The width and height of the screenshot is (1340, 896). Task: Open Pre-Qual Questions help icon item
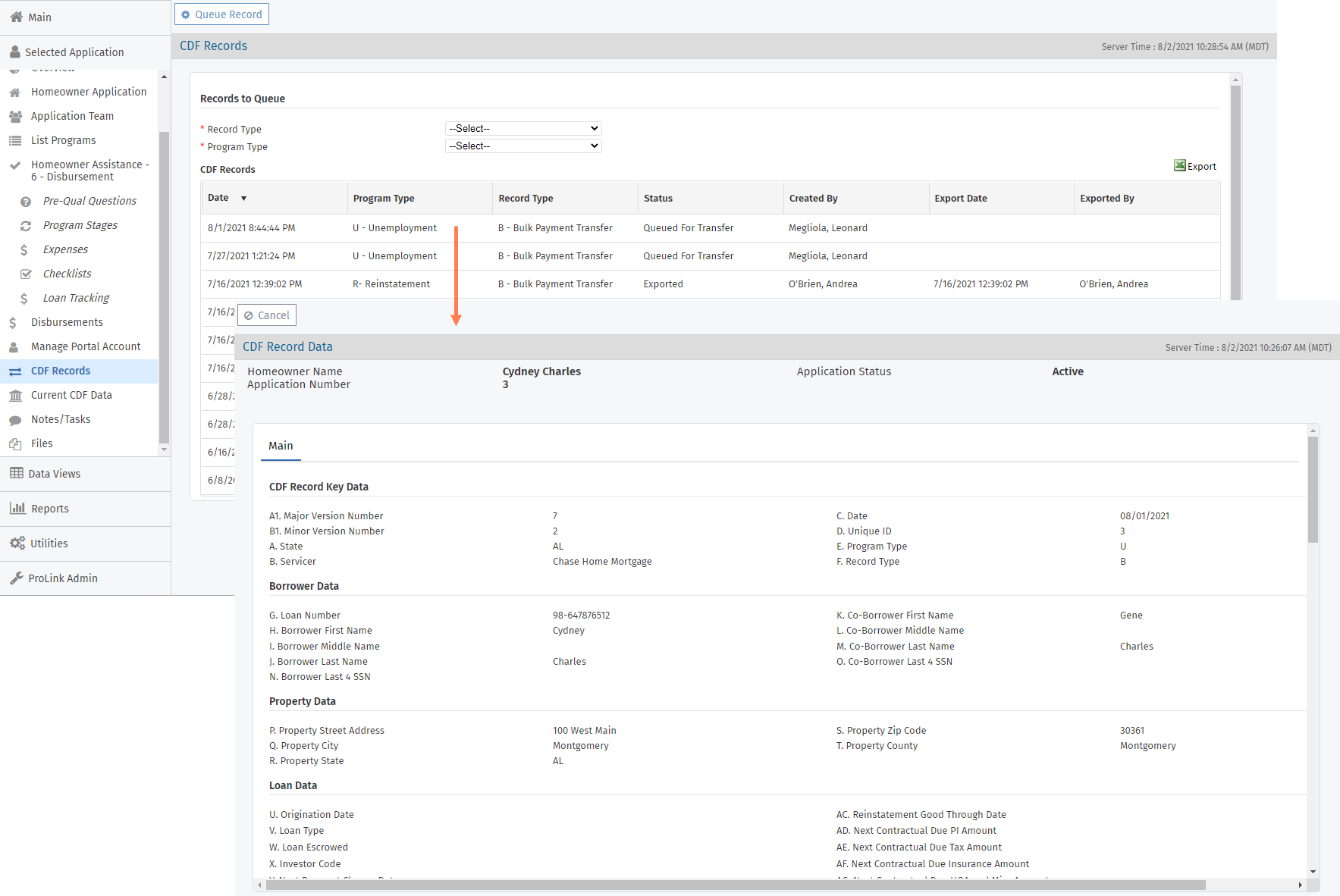click(x=26, y=201)
